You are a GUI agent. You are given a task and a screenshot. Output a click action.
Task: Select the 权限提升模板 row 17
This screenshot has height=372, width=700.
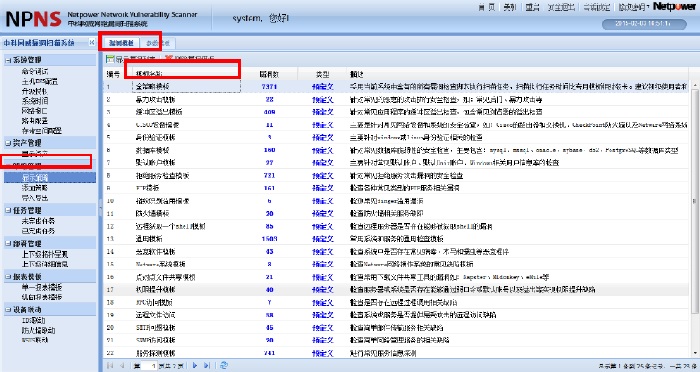(x=397, y=290)
